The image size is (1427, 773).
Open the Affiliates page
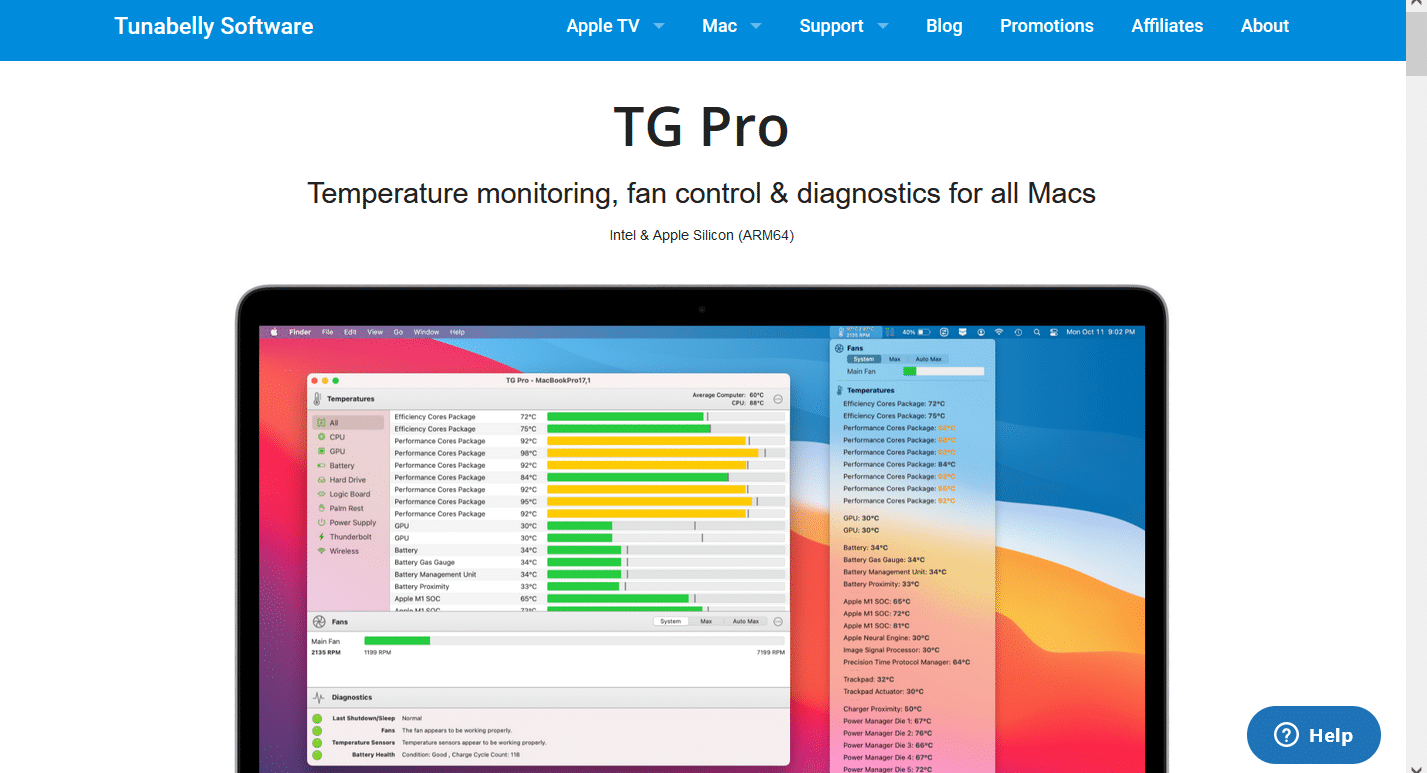1167,26
